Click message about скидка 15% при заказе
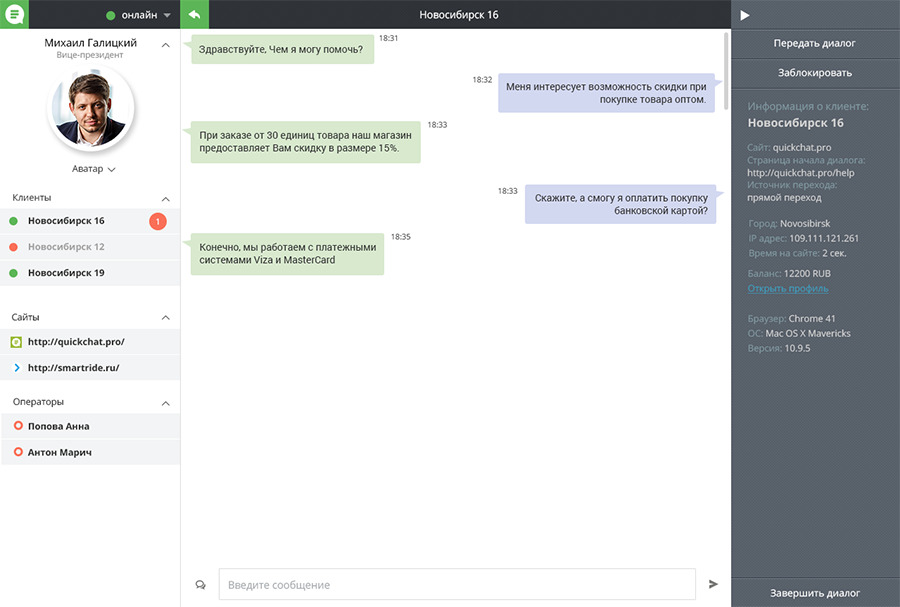Viewport: 900px width, 607px height. (305, 142)
